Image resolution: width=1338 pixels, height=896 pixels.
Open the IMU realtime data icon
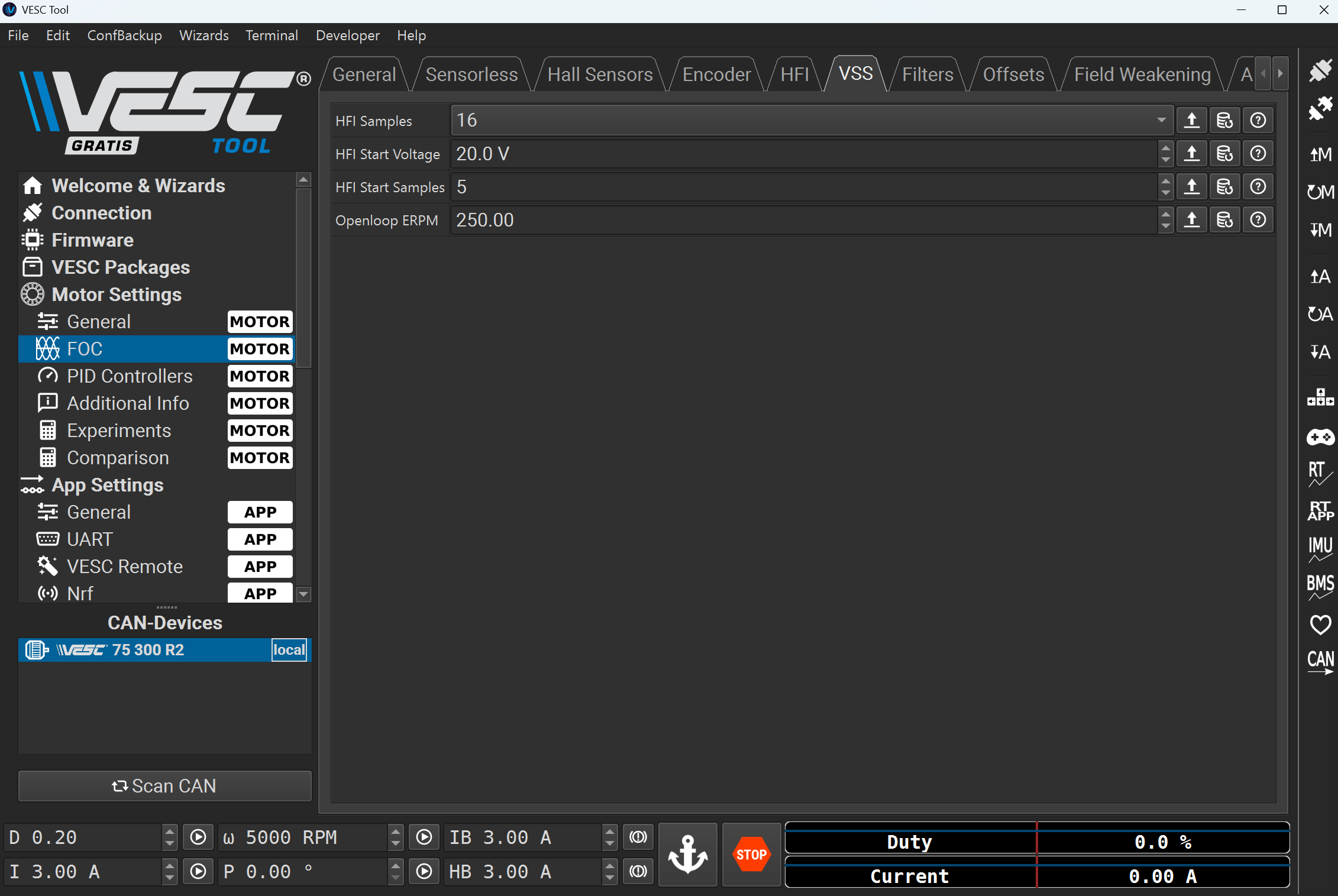[x=1320, y=549]
